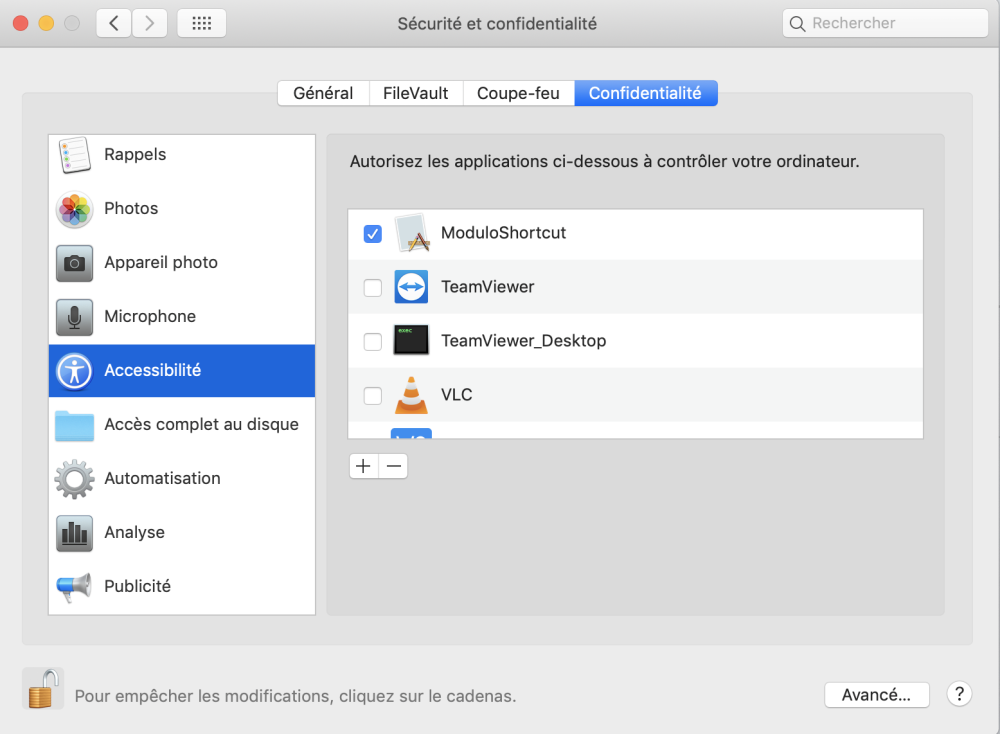
Task: Click the Appareil photo camera icon
Action: click(x=74, y=263)
